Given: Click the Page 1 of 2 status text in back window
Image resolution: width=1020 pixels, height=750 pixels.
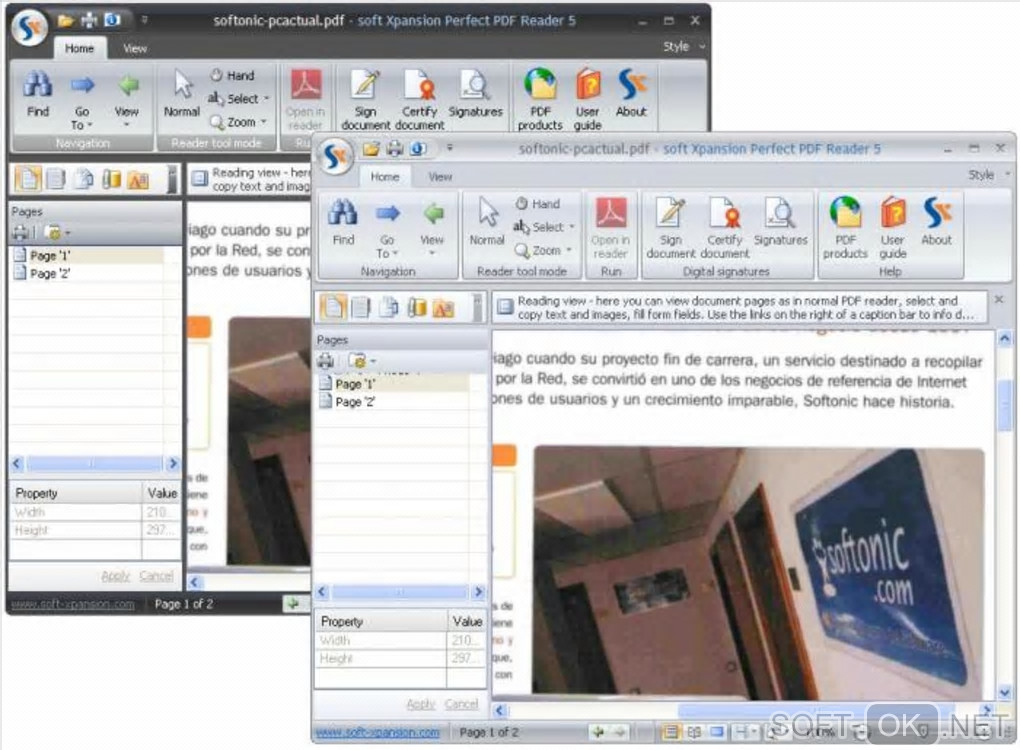Looking at the screenshot, I should 183,604.
